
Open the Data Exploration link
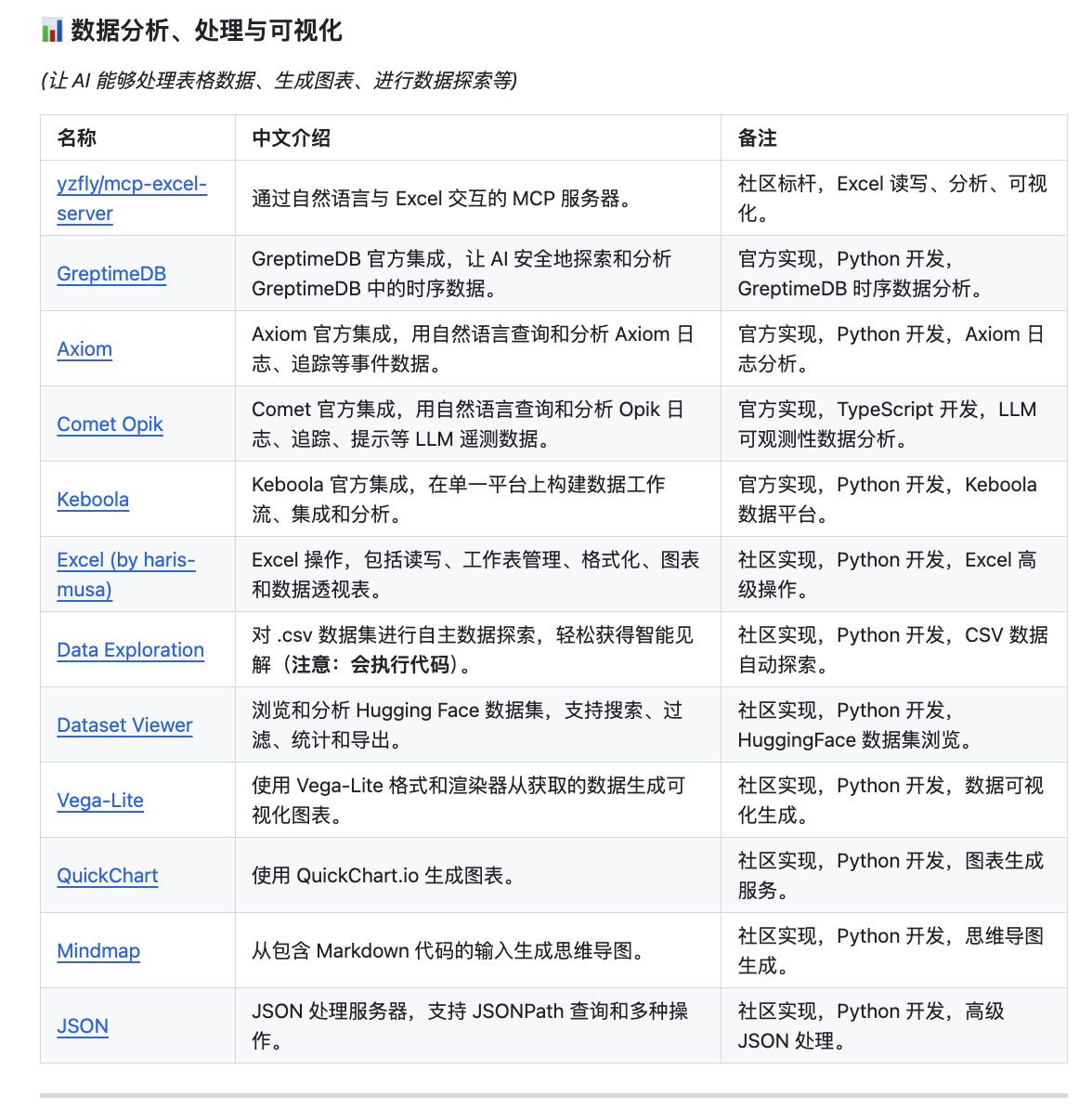[130, 649]
